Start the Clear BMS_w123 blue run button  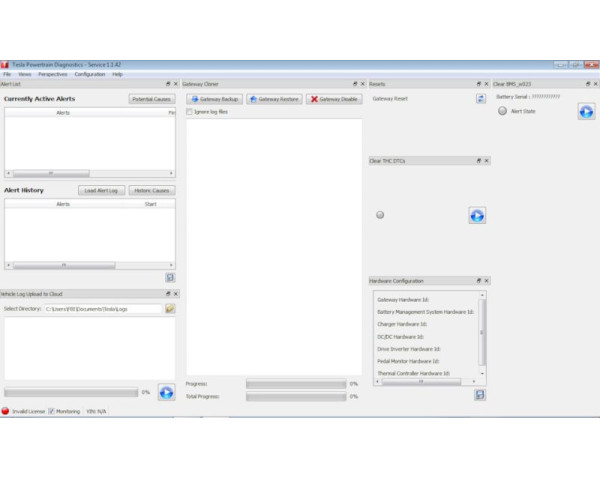pos(586,111)
